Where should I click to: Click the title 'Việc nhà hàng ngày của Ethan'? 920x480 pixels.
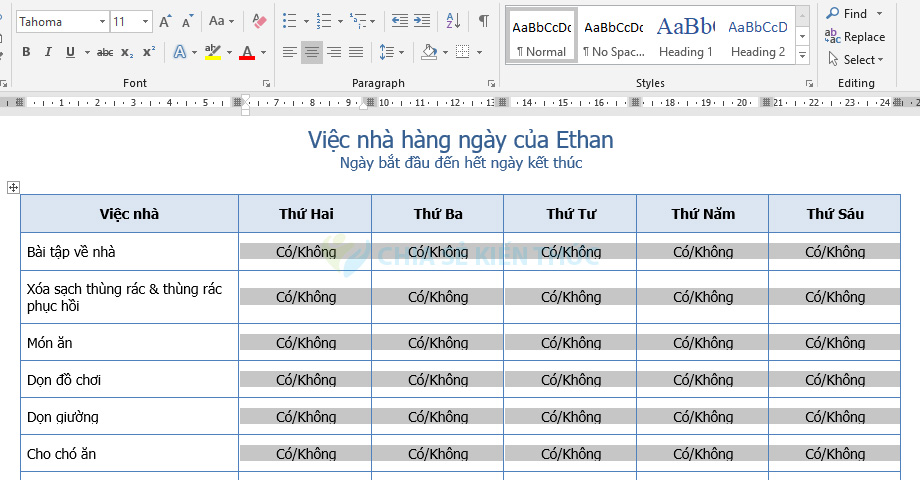(461, 140)
